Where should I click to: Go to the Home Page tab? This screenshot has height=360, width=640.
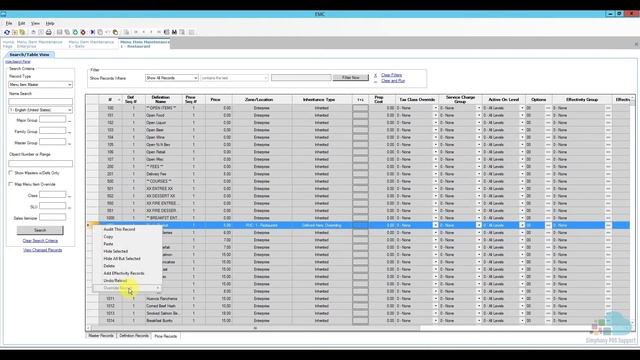tap(8, 44)
